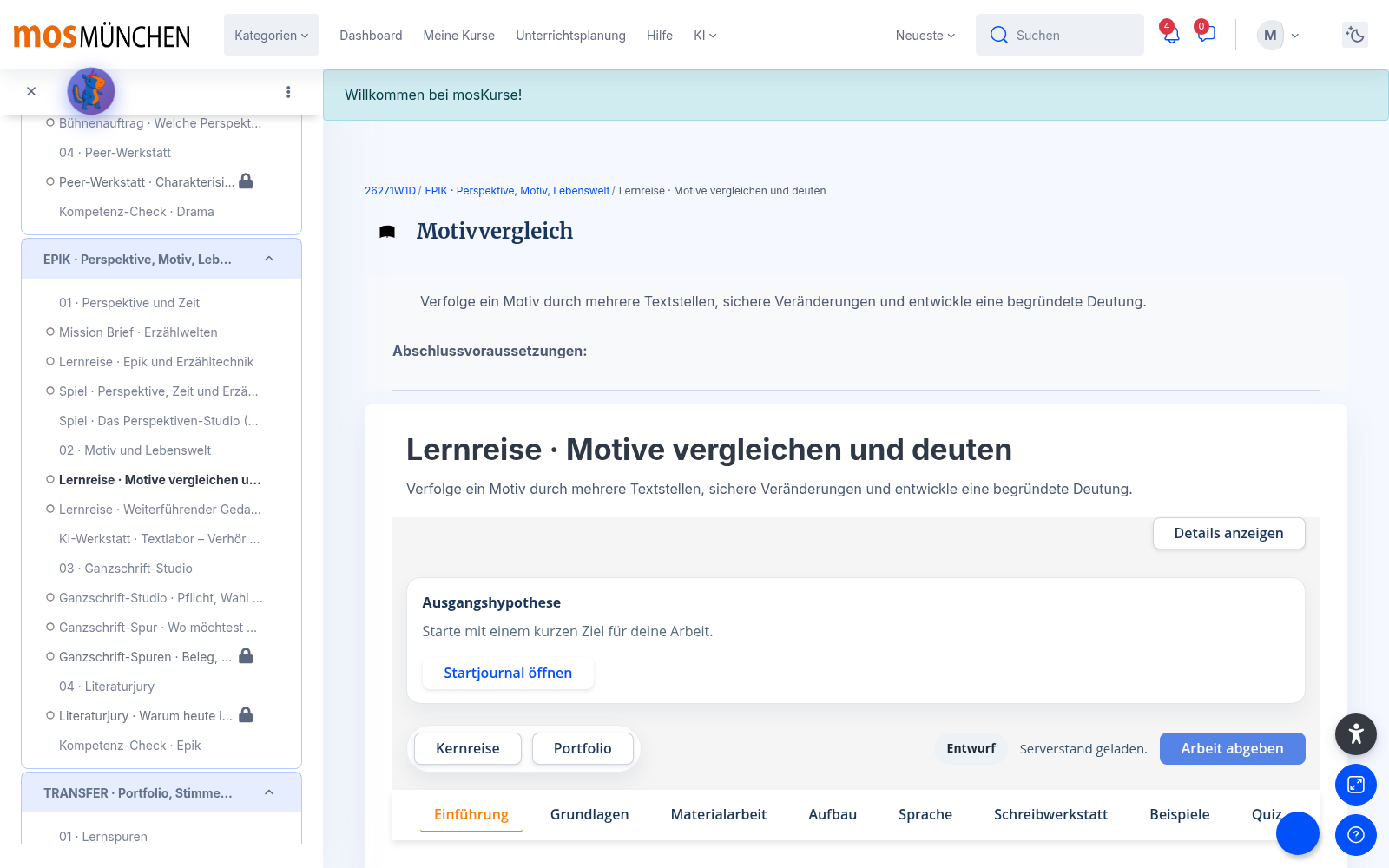
Task: Click the lock icon on Peer-Werkstatt row
Action: pyautogui.click(x=246, y=181)
